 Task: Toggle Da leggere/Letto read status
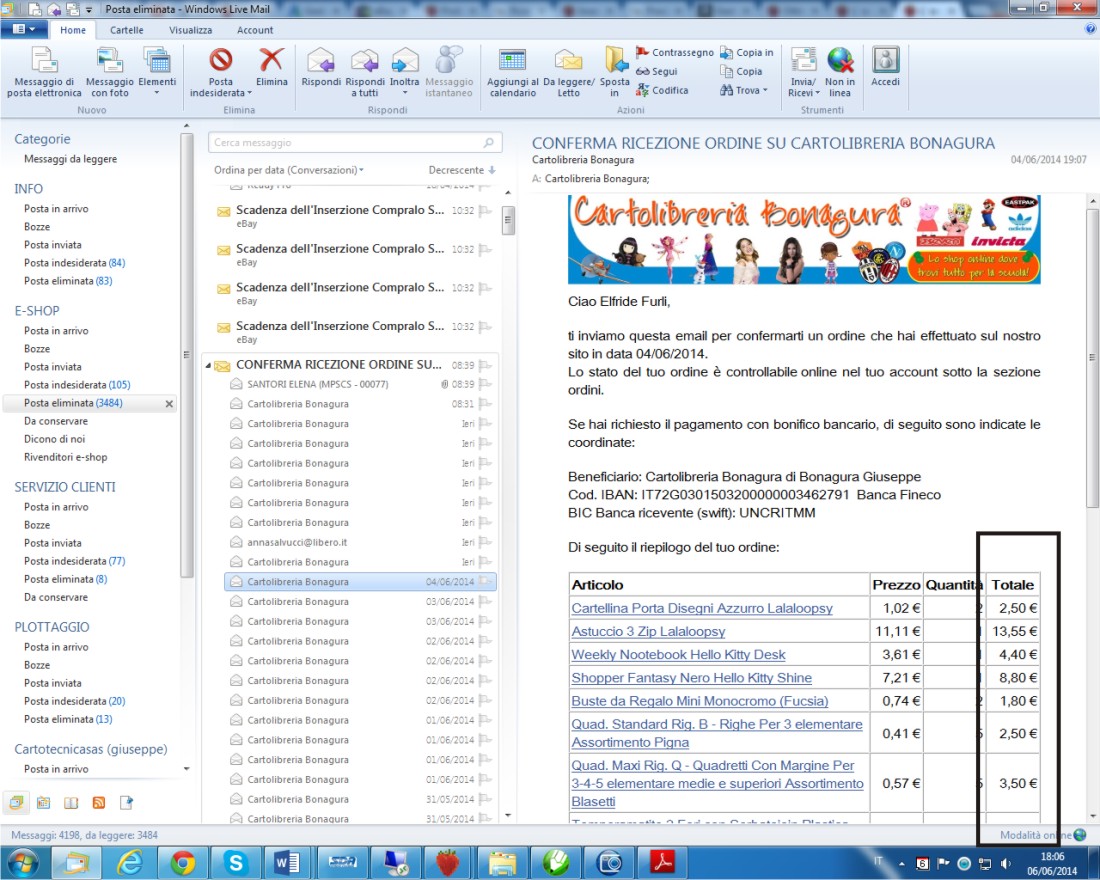568,72
